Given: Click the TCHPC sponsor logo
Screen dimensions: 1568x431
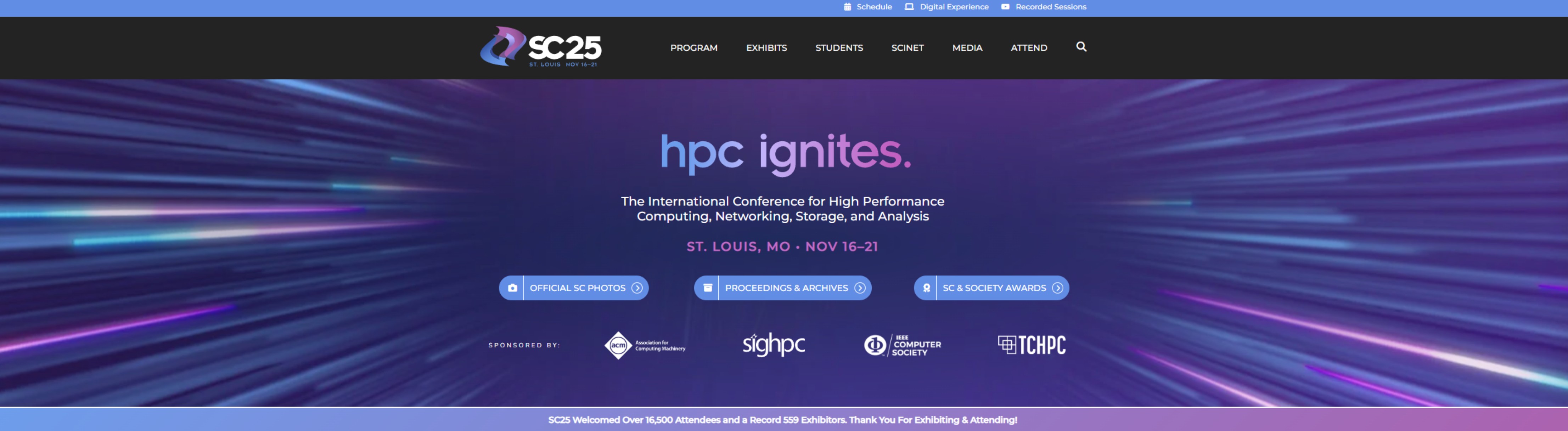Looking at the screenshot, I should point(1032,345).
